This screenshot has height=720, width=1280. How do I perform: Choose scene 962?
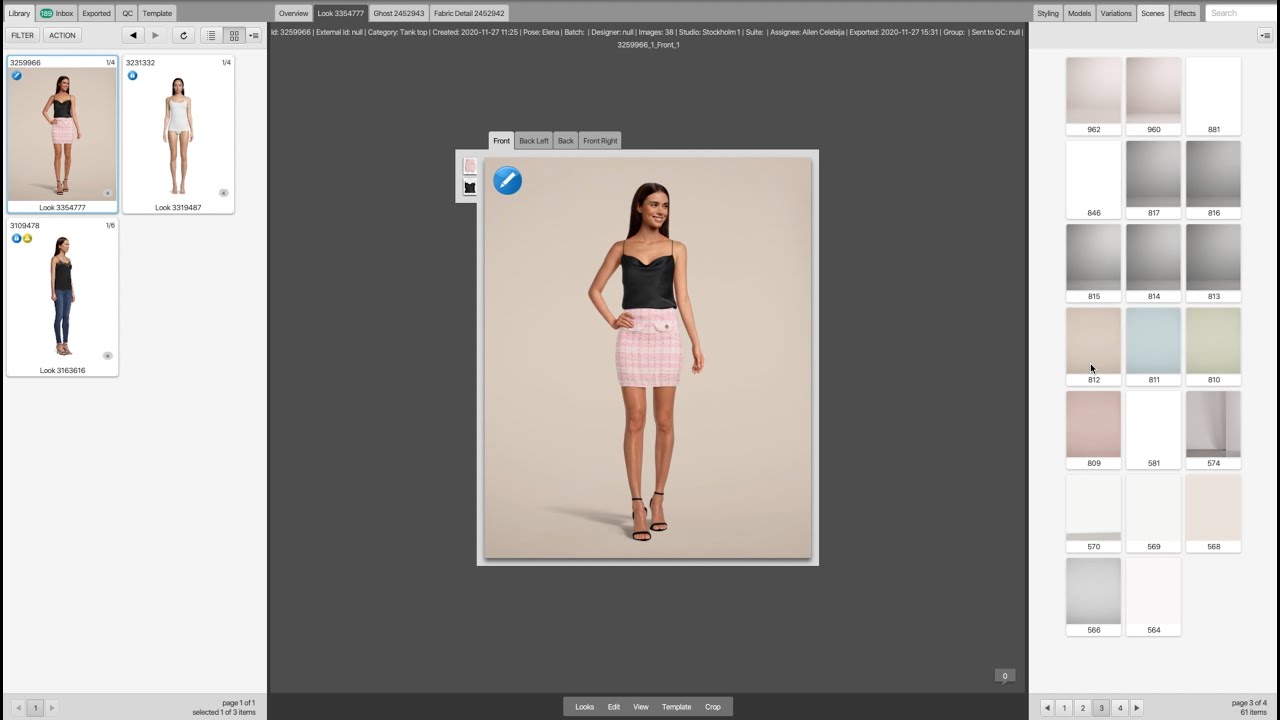1094,96
